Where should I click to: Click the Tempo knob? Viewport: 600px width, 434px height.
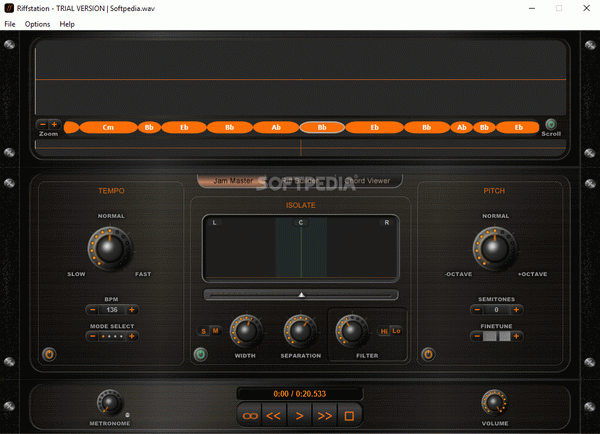(x=110, y=248)
